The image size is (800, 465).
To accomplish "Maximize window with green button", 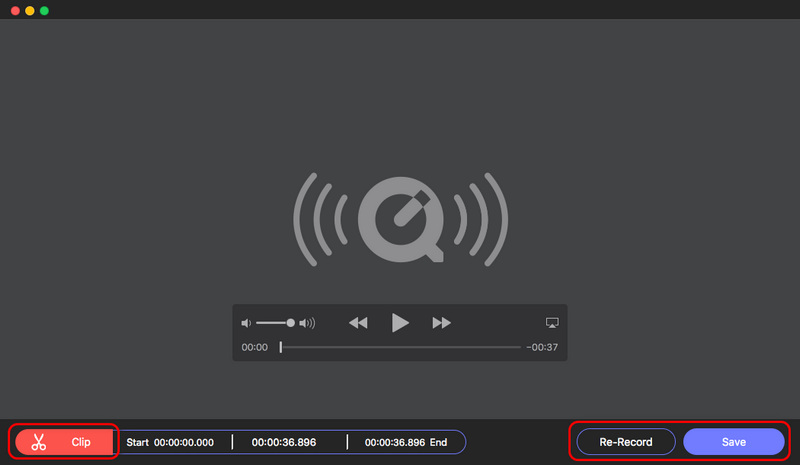I will tap(44, 11).
